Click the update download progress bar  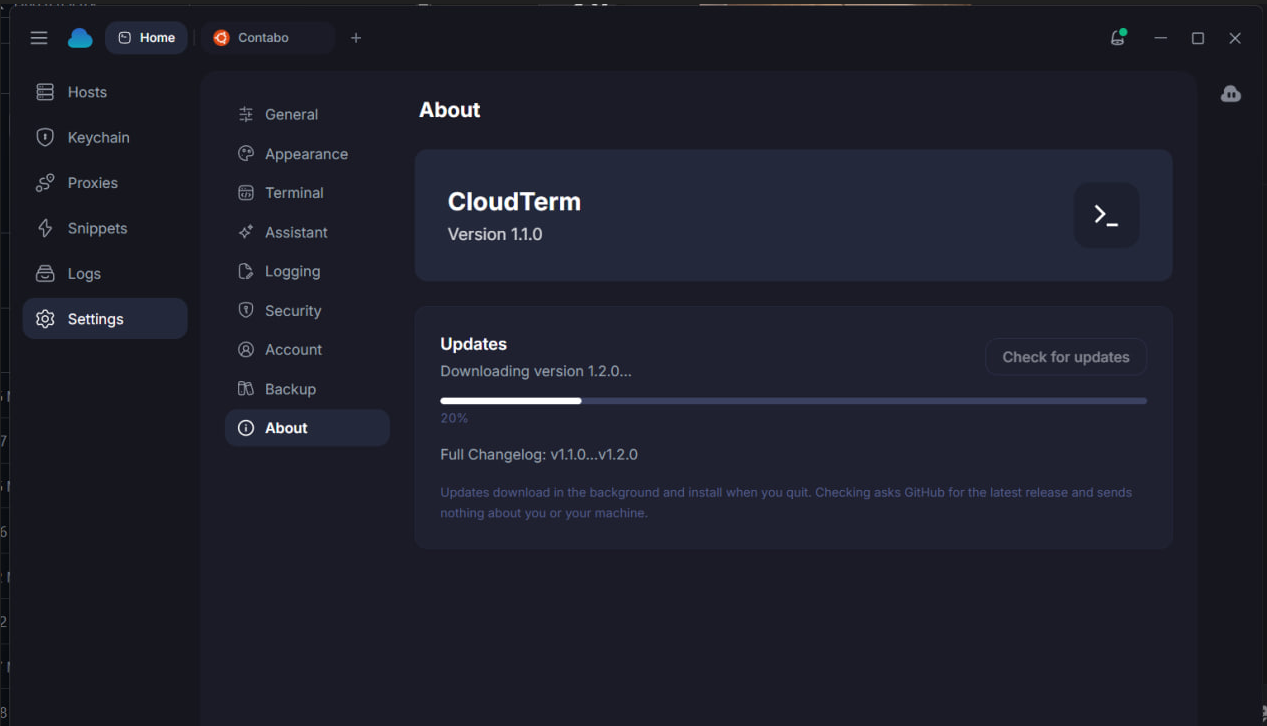(793, 401)
